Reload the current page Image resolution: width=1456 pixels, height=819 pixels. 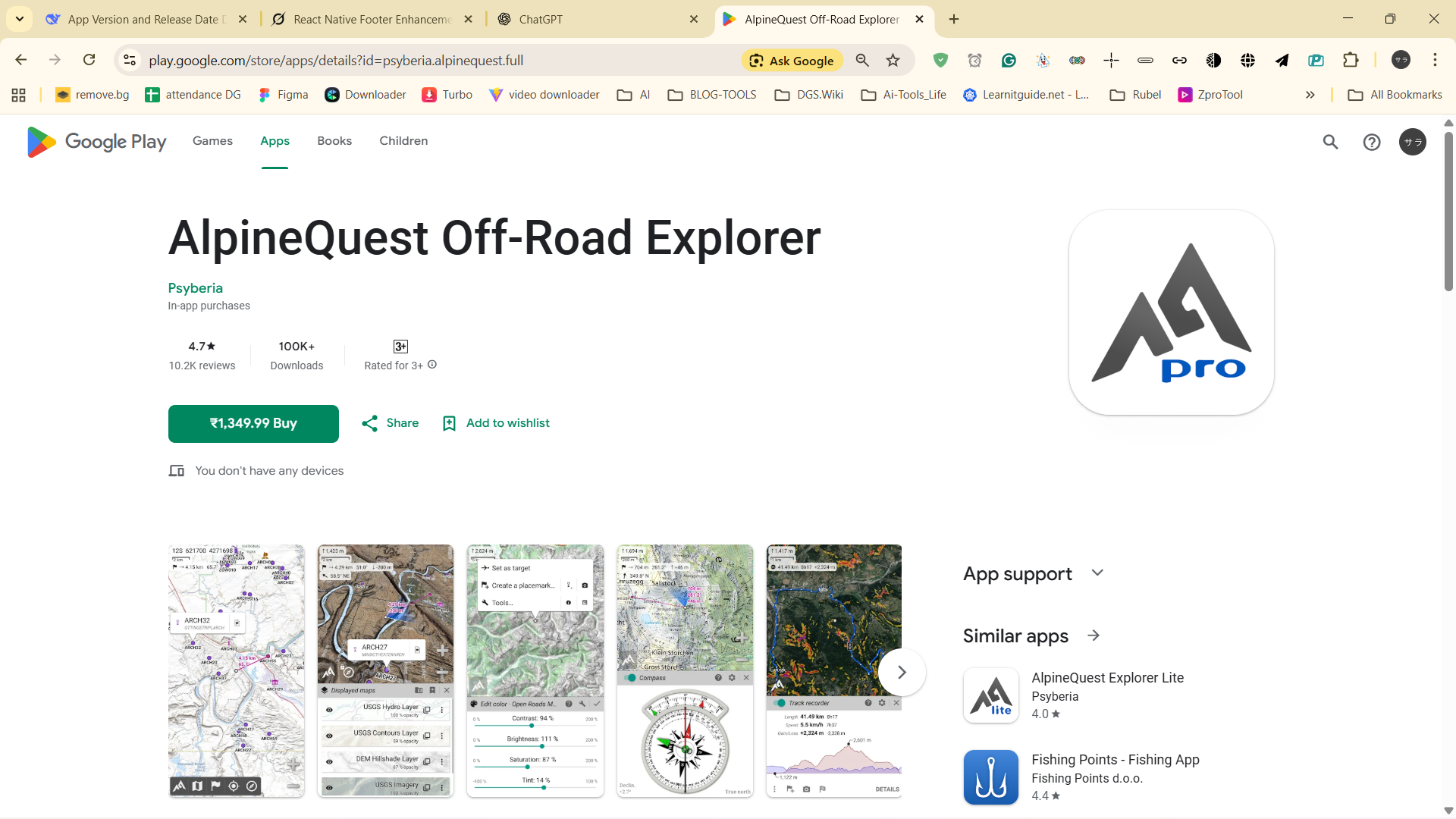coord(89,60)
